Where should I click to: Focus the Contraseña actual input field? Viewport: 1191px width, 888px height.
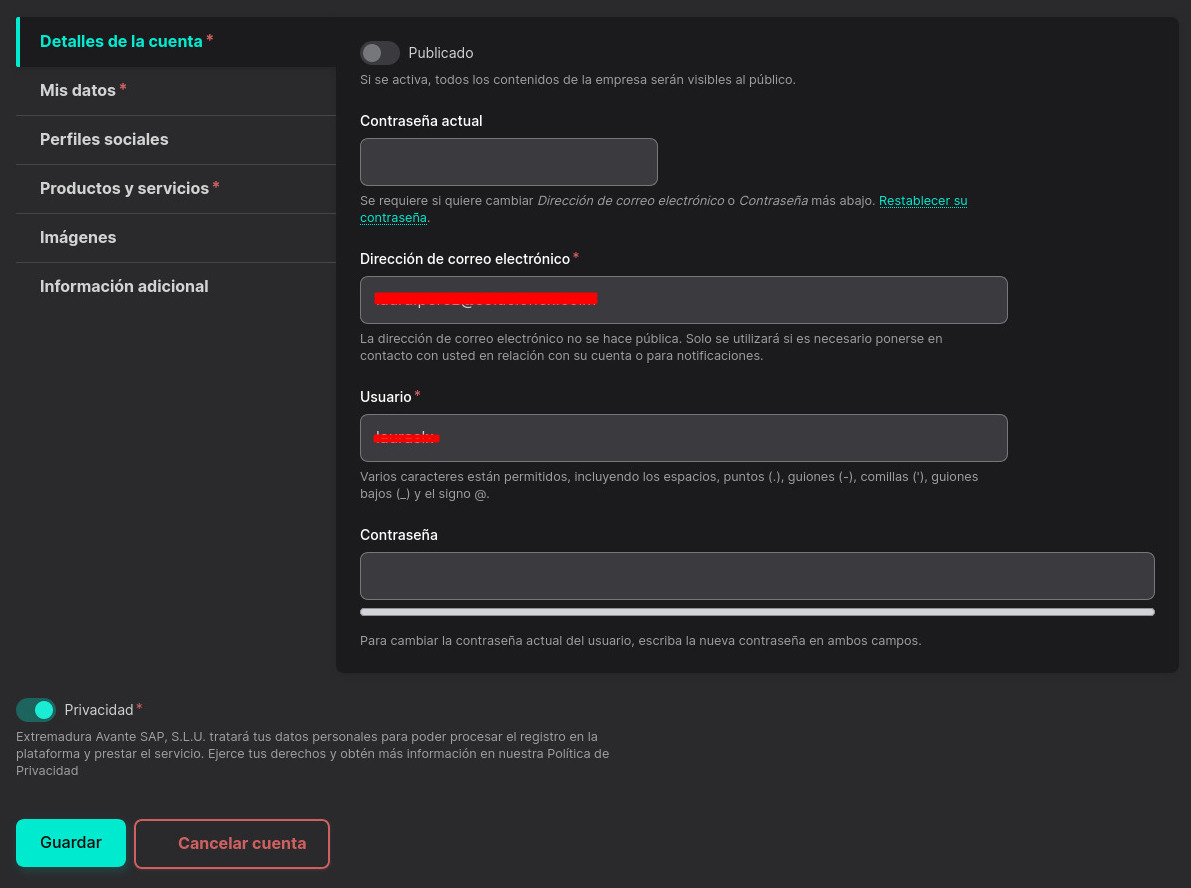tap(508, 162)
